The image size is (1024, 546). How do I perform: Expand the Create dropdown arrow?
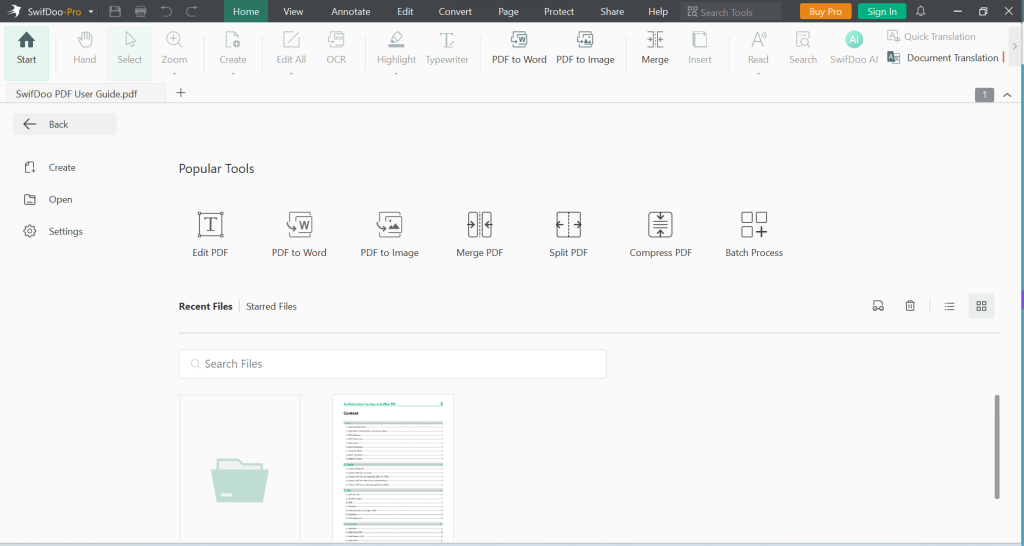232,74
